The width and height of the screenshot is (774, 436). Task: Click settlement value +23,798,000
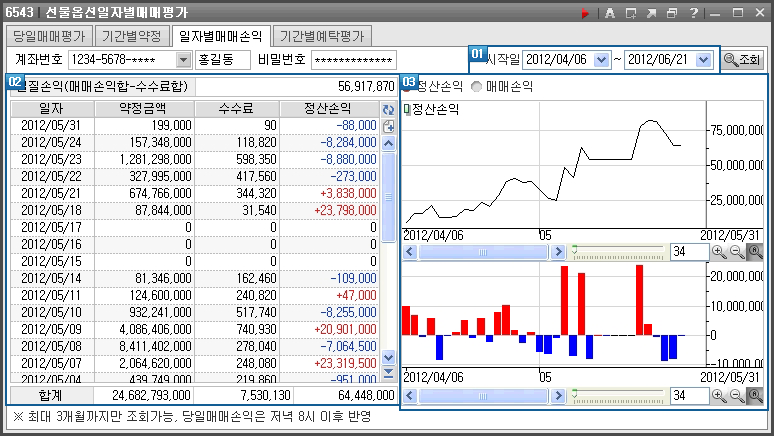click(x=345, y=210)
